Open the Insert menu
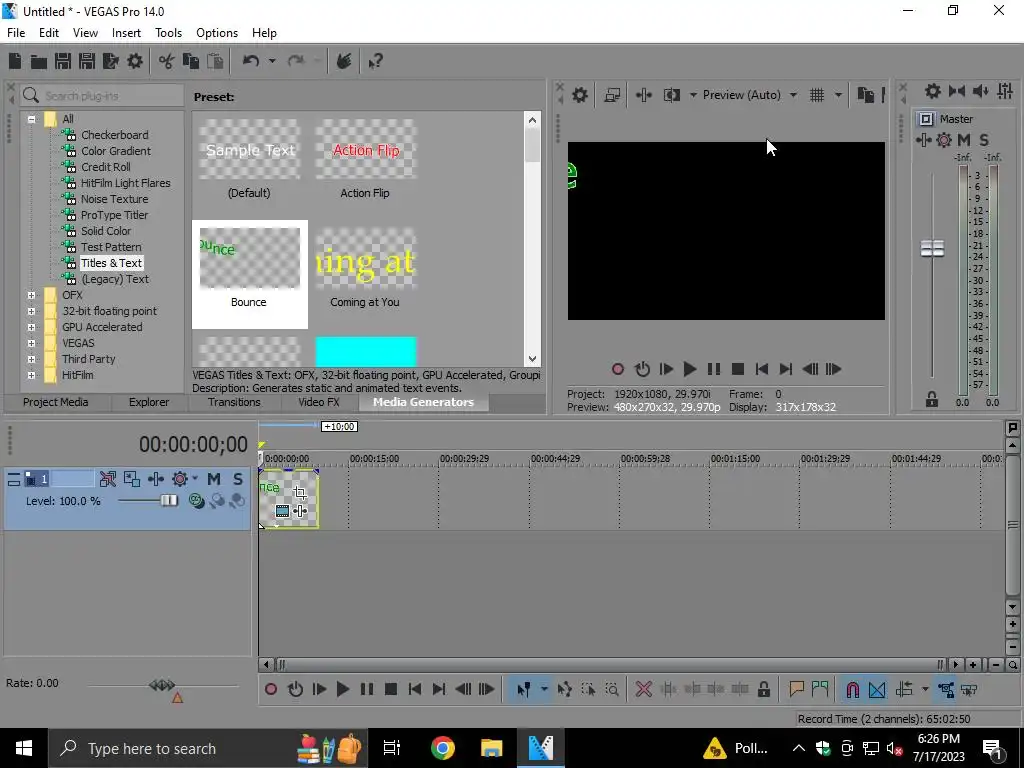This screenshot has width=1024, height=768. pyautogui.click(x=126, y=33)
